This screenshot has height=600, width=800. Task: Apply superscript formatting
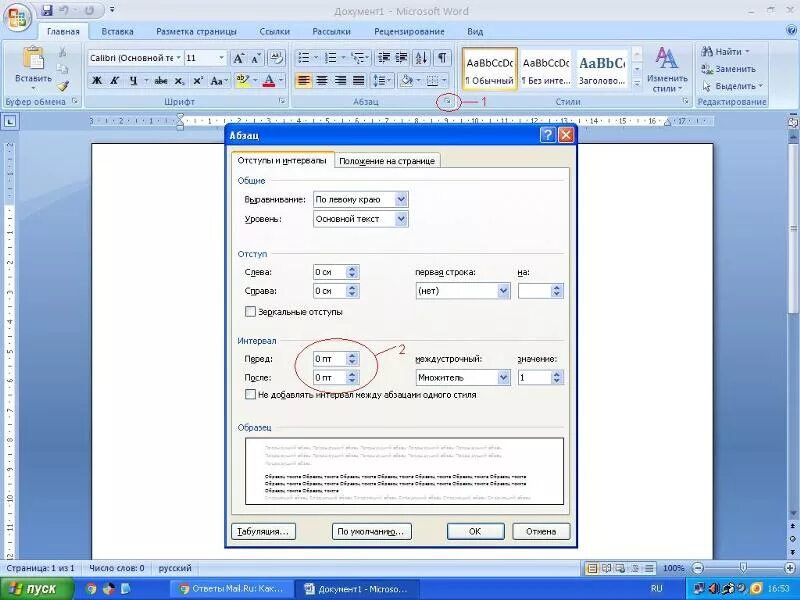coord(198,81)
